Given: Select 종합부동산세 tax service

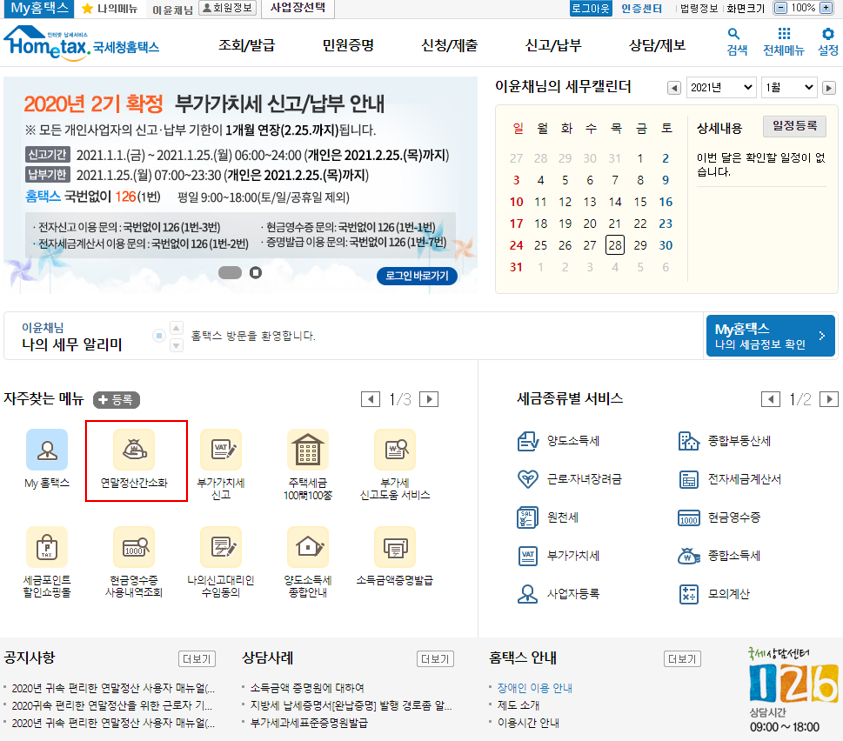Looking at the screenshot, I should tap(724, 441).
